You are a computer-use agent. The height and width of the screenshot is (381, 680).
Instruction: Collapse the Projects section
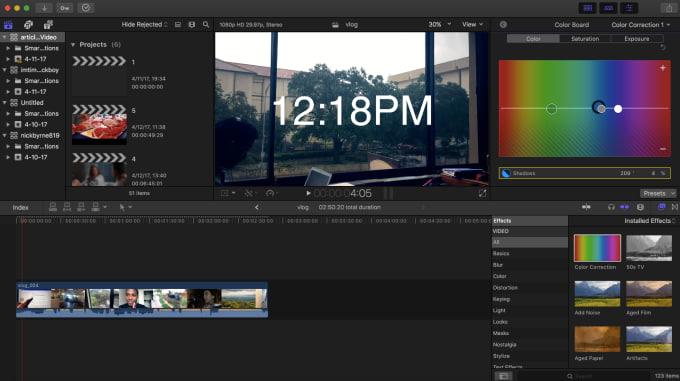73,45
